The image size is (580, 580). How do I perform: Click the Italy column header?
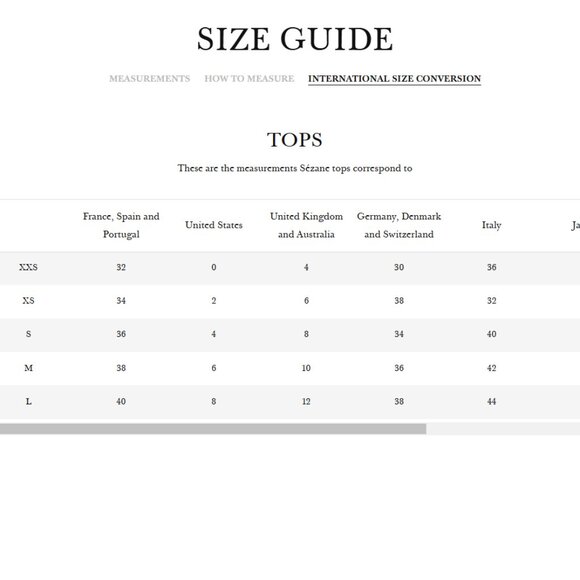492,225
